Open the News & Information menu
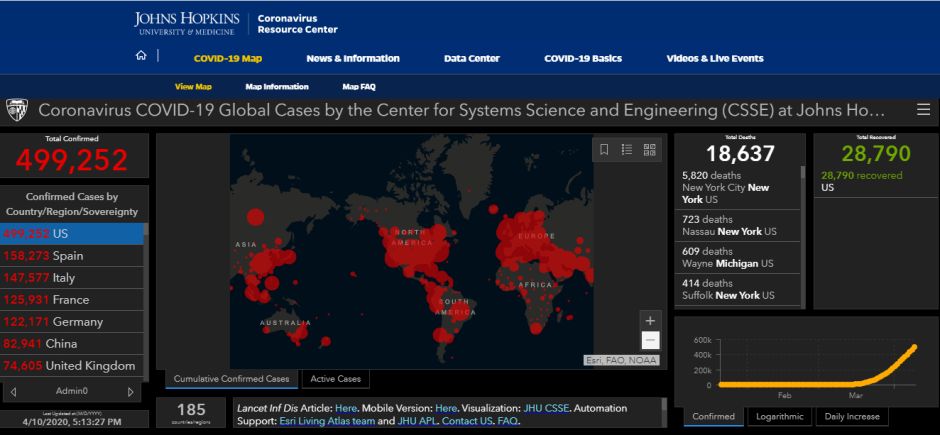The image size is (940, 435). (x=353, y=58)
